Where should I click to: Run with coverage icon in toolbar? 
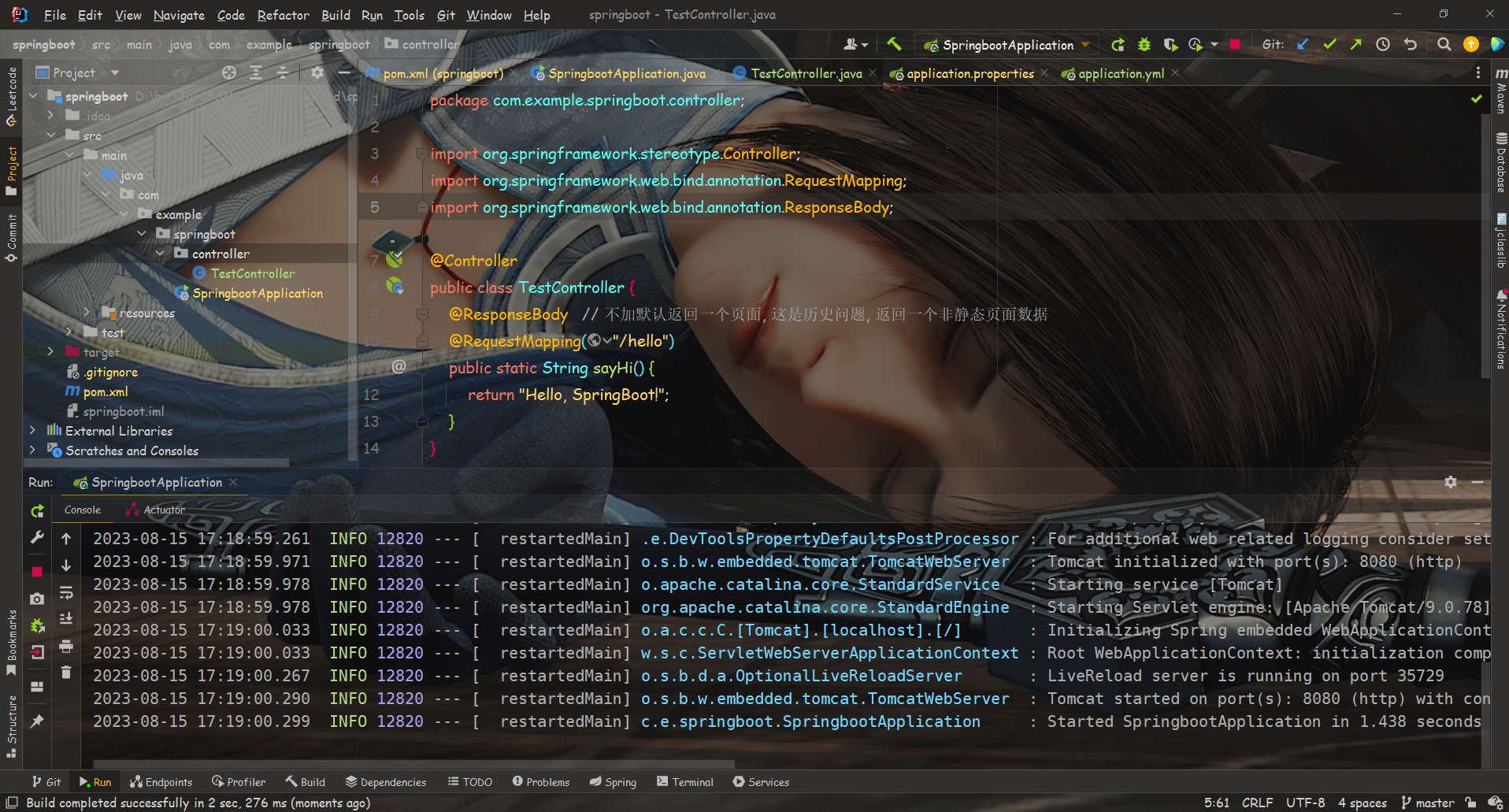pyautogui.click(x=1170, y=45)
